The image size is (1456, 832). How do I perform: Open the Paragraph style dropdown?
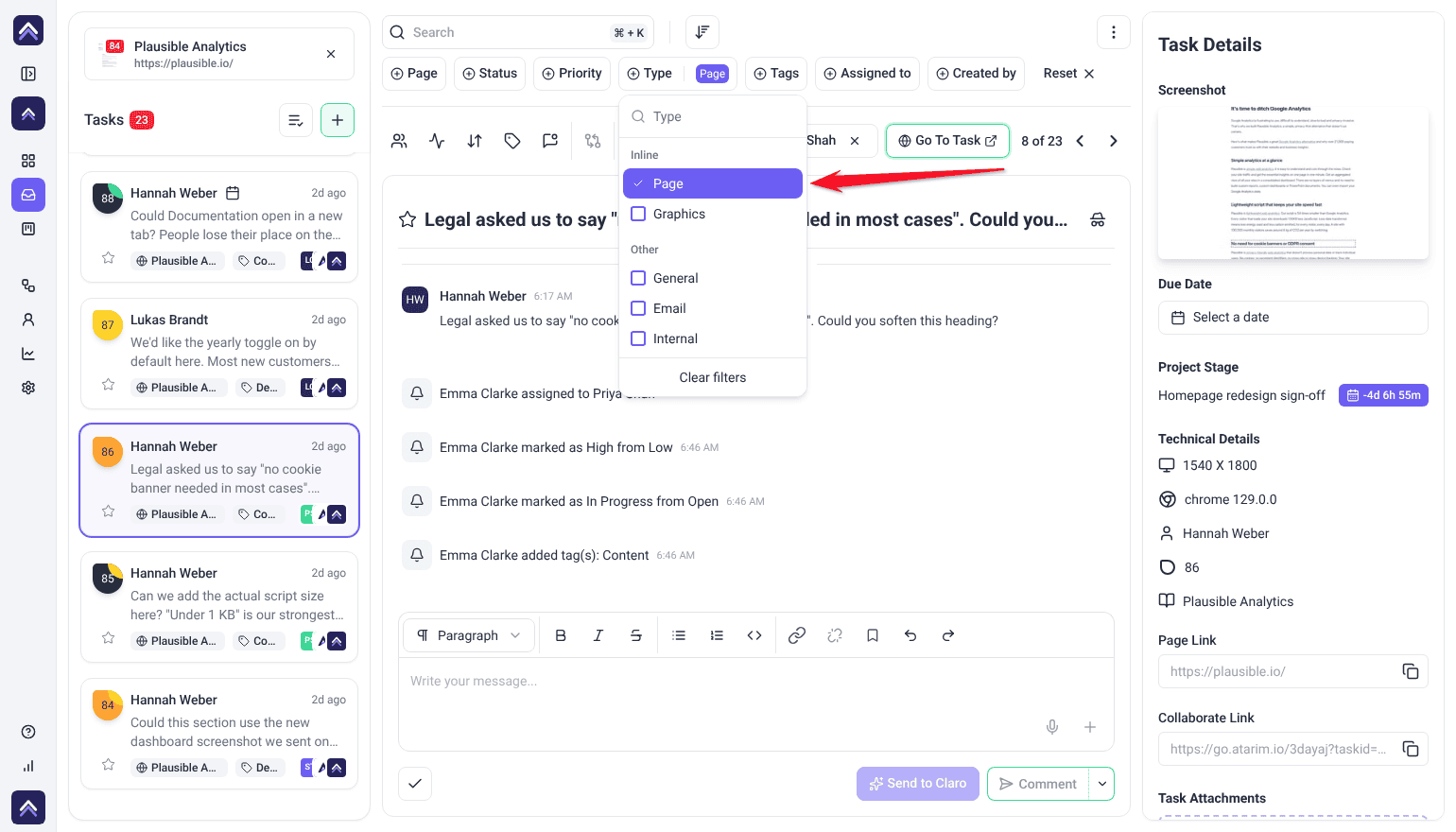(x=469, y=635)
